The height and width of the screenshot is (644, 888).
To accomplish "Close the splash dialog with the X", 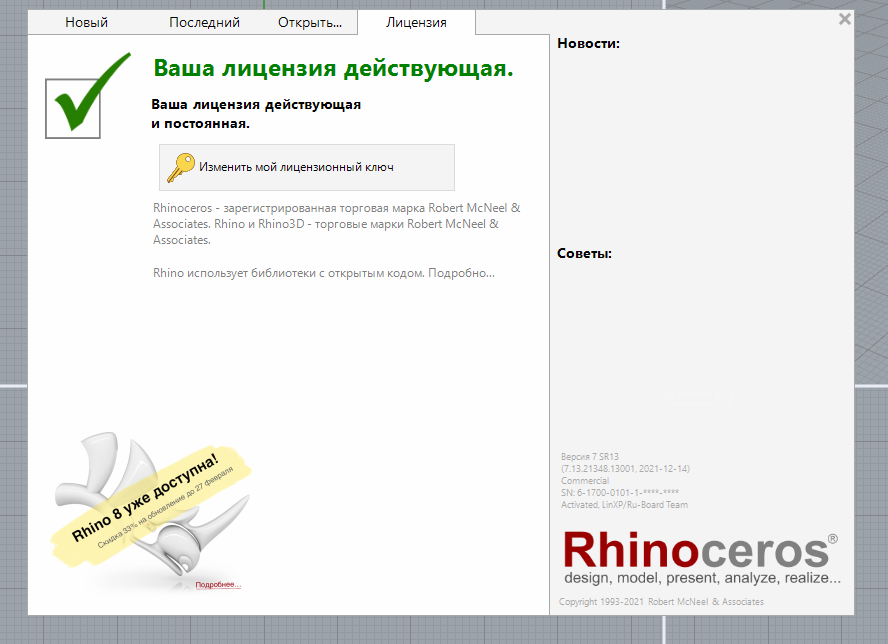I will (845, 19).
